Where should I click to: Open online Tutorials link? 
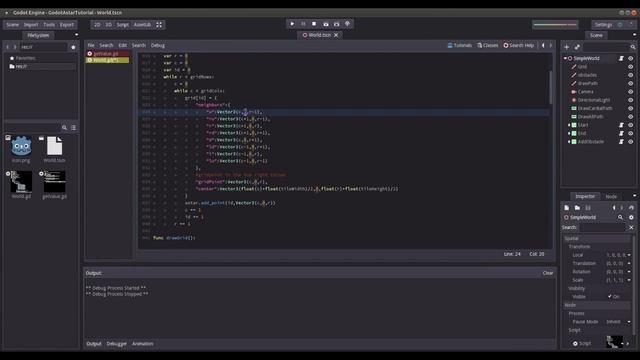click(x=460, y=45)
